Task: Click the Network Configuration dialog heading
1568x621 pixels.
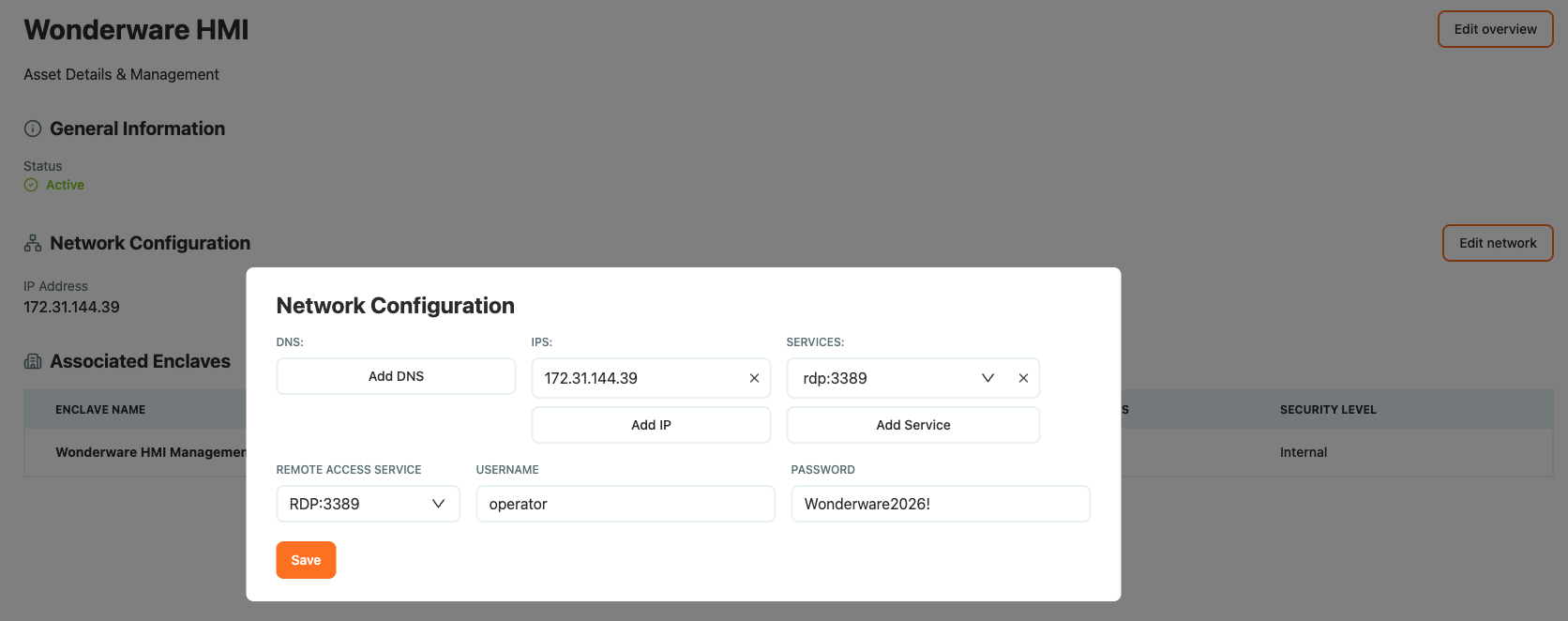Action: click(396, 306)
